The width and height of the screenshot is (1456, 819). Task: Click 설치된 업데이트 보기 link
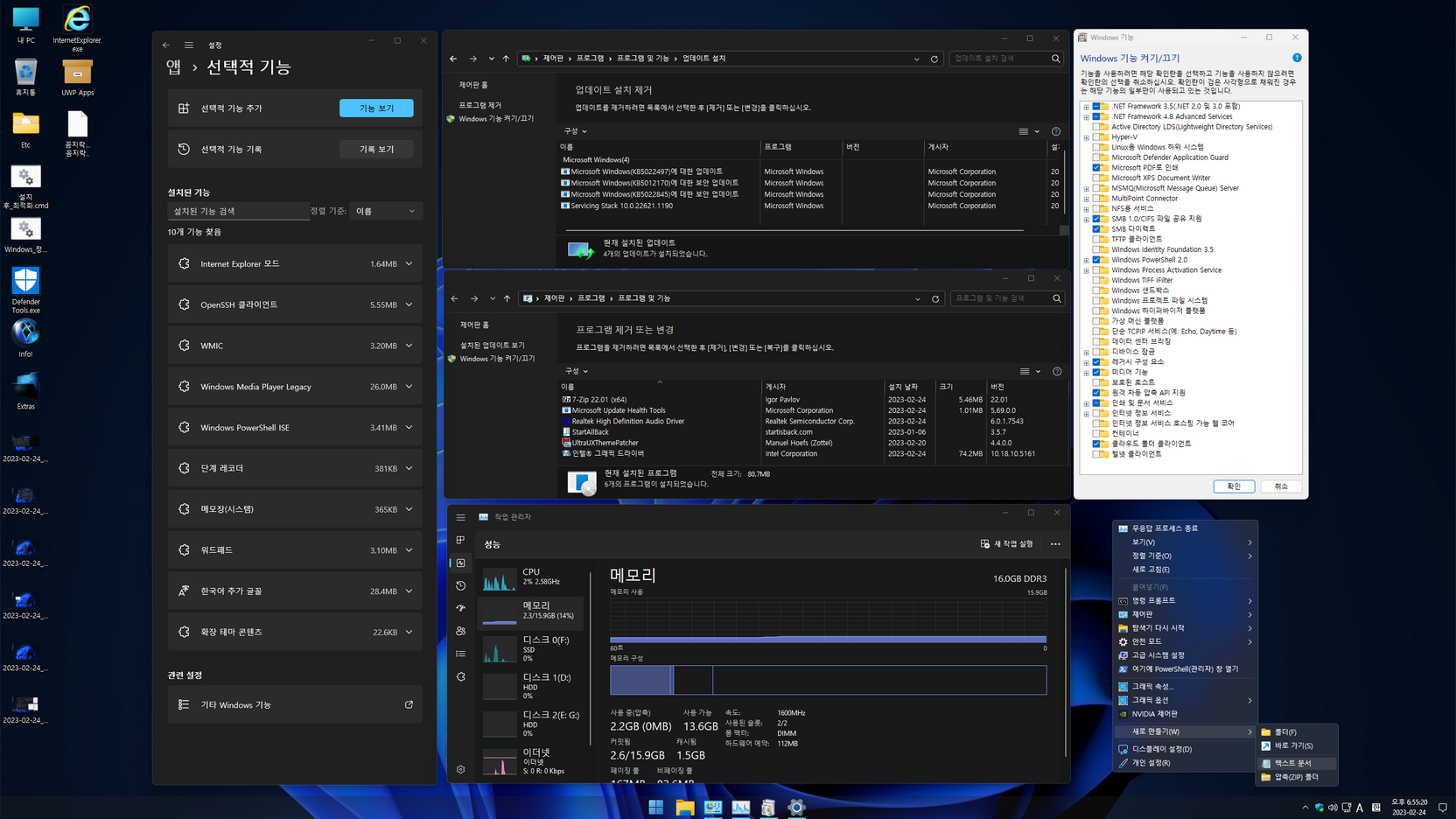tap(493, 346)
